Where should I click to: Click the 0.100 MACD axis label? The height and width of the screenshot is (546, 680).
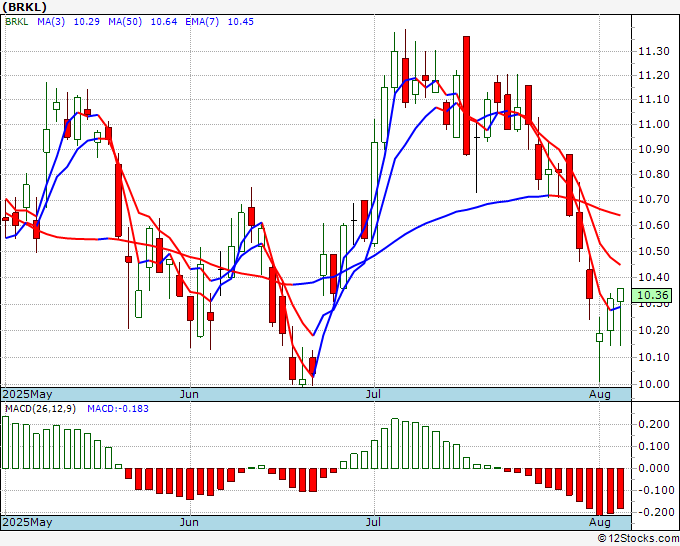654,446
